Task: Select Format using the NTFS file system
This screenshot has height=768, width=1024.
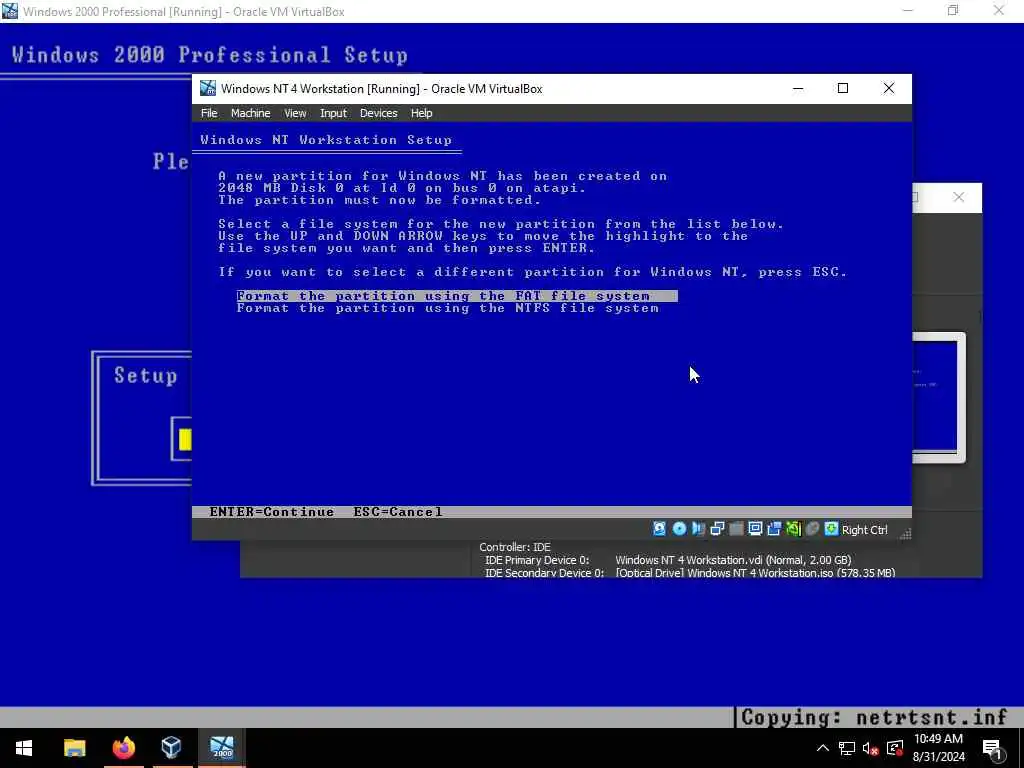Action: 448,308
